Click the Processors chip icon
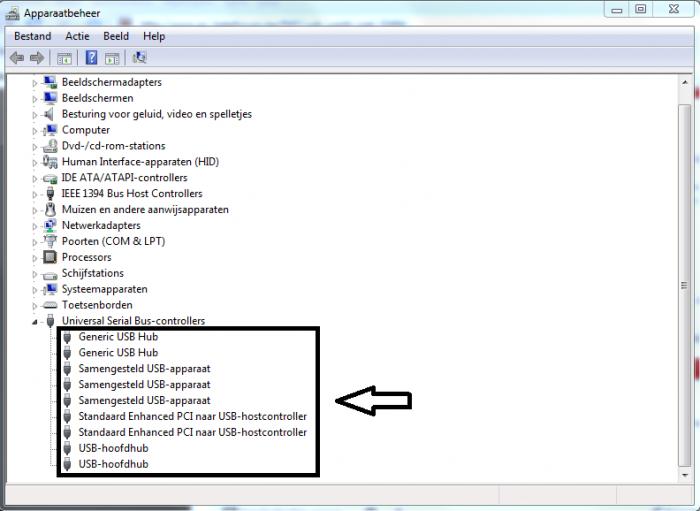 pyautogui.click(x=50, y=257)
